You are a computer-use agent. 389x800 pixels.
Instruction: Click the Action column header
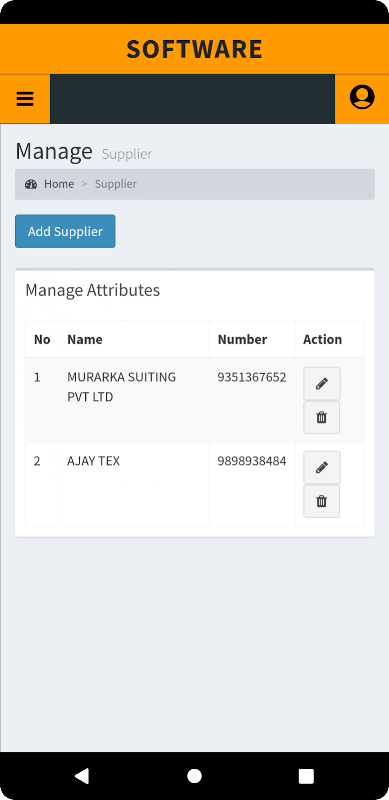(x=323, y=339)
